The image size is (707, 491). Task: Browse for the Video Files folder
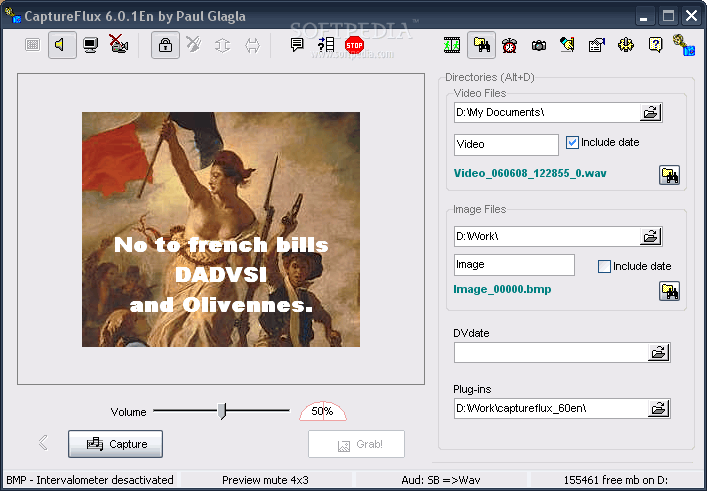[650, 112]
